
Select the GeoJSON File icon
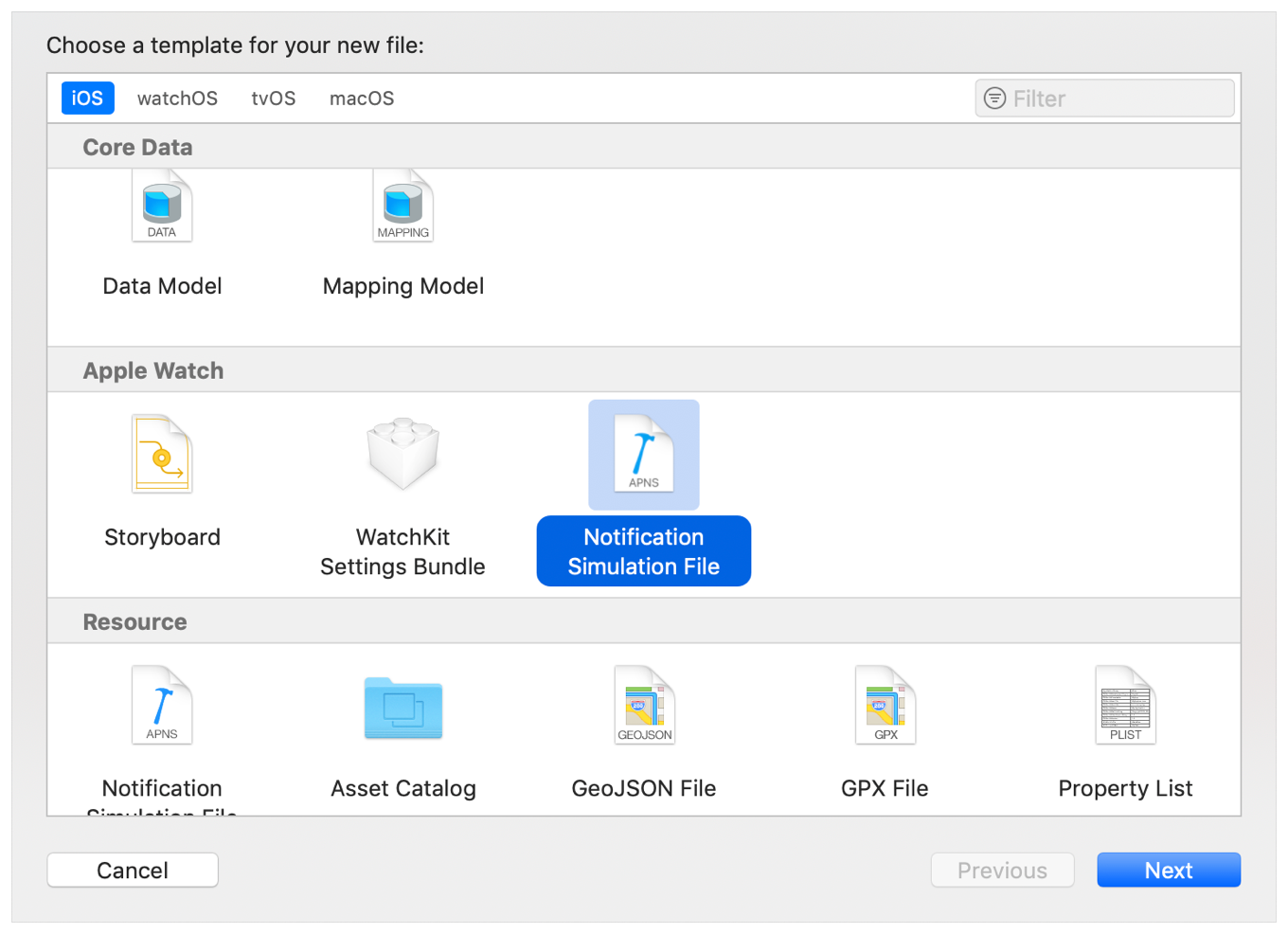point(644,705)
